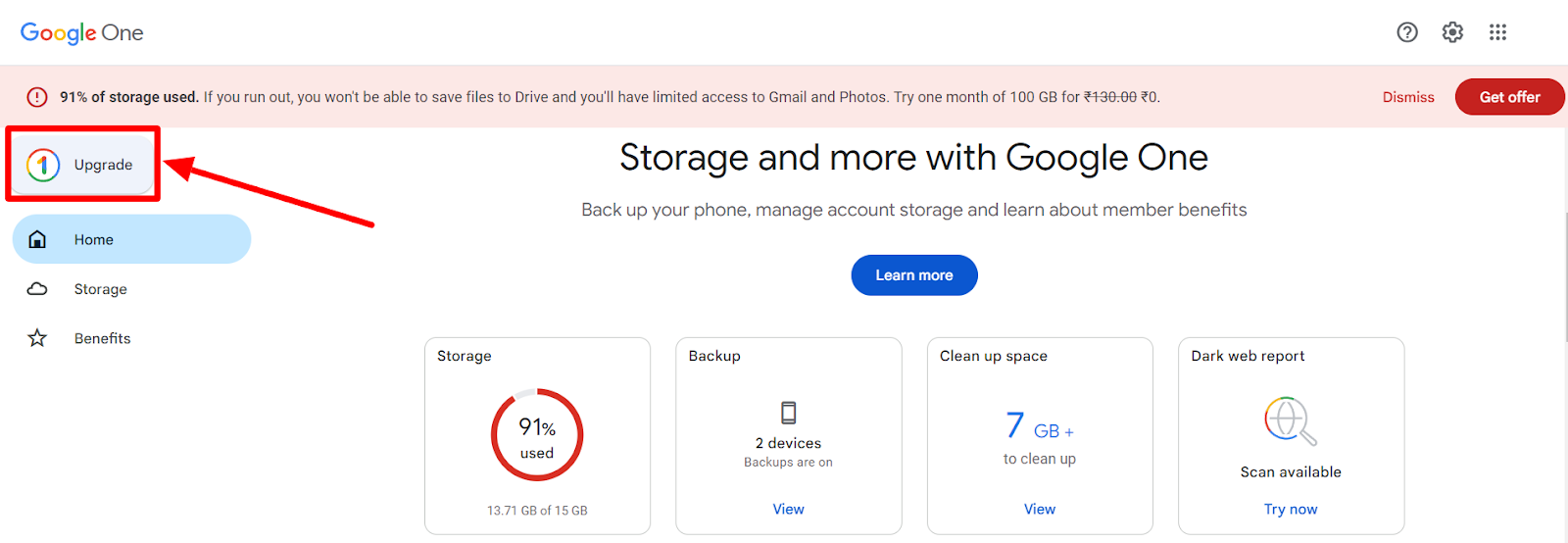The height and width of the screenshot is (543, 1568).
Task: Click the phone device icon in Backup card
Action: coord(789,412)
